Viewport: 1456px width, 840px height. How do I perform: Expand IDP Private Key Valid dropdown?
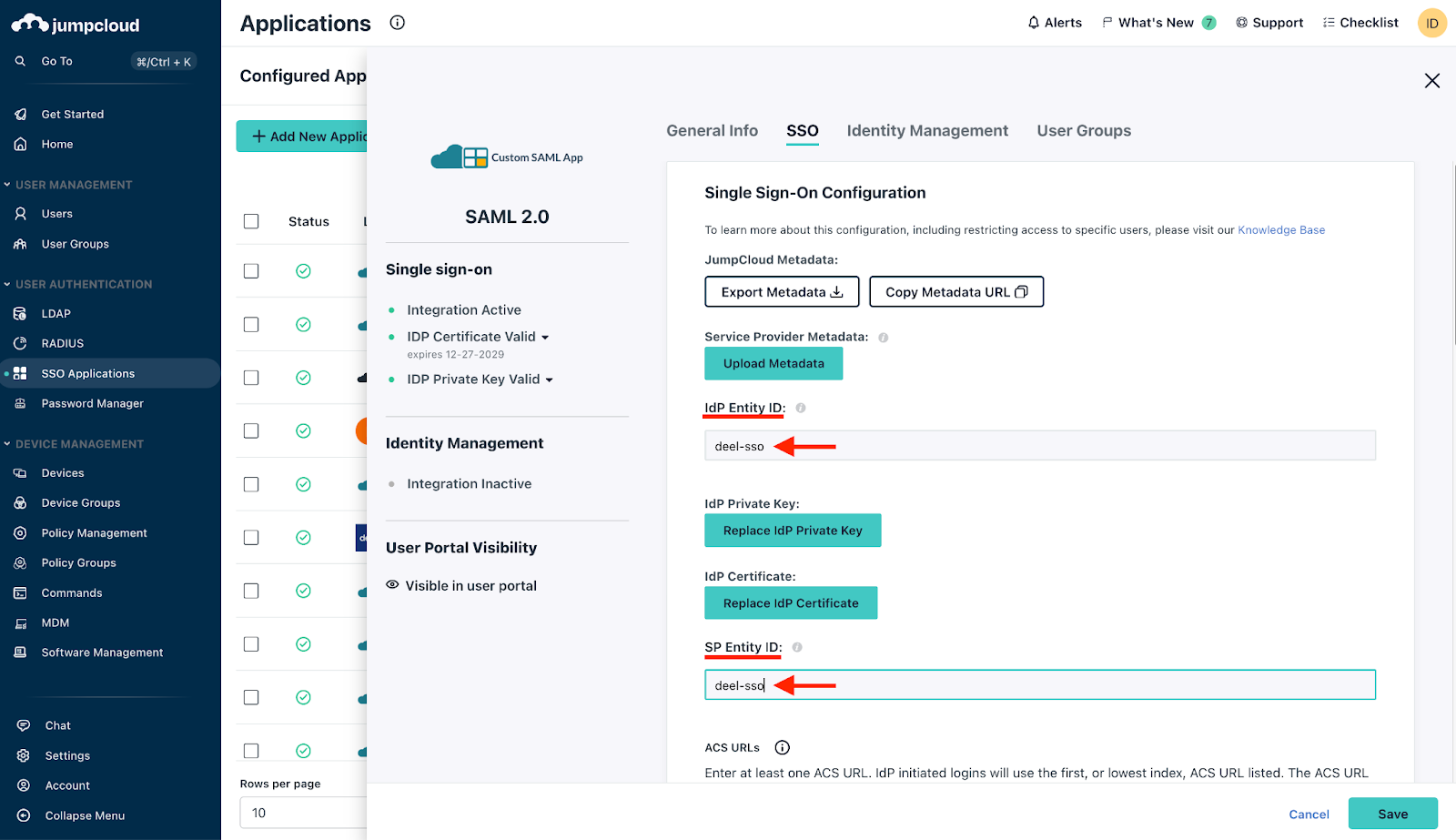click(549, 380)
